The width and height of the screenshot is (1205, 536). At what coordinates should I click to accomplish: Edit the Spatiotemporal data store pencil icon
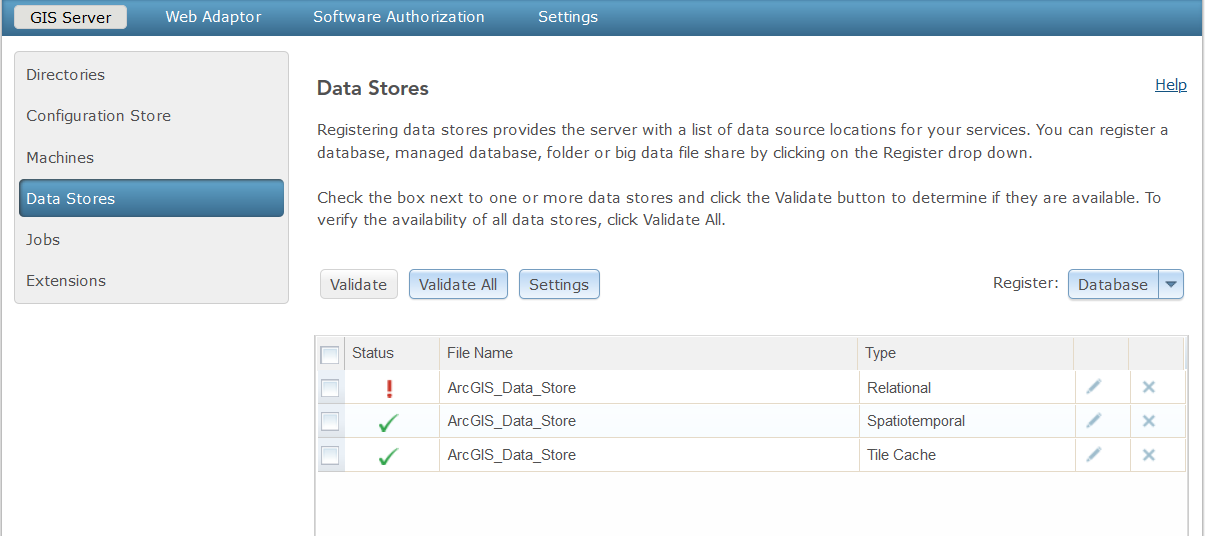1094,421
